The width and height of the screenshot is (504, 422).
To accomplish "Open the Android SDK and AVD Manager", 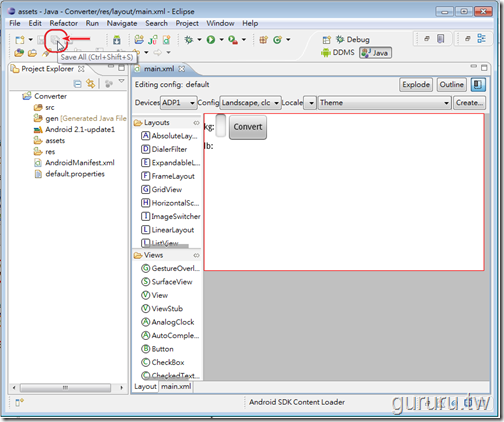I will point(116,40).
